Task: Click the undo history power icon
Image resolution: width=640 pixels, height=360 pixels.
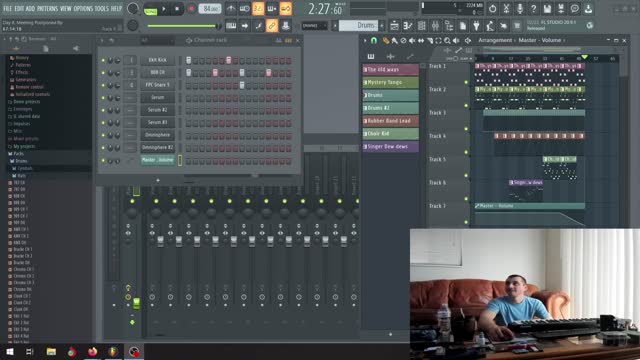Action: 493,9
